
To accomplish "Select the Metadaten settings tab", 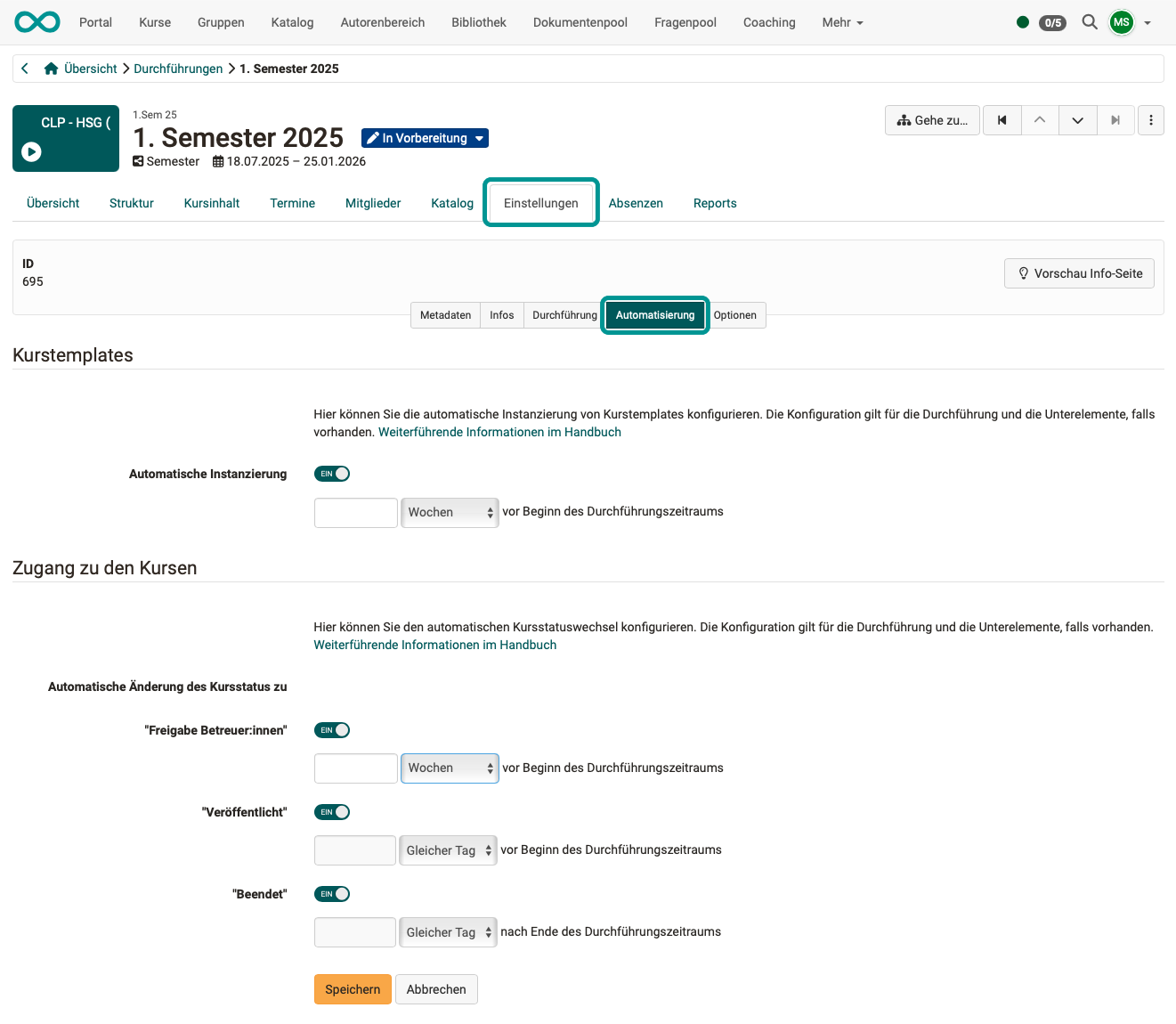I will 445,314.
